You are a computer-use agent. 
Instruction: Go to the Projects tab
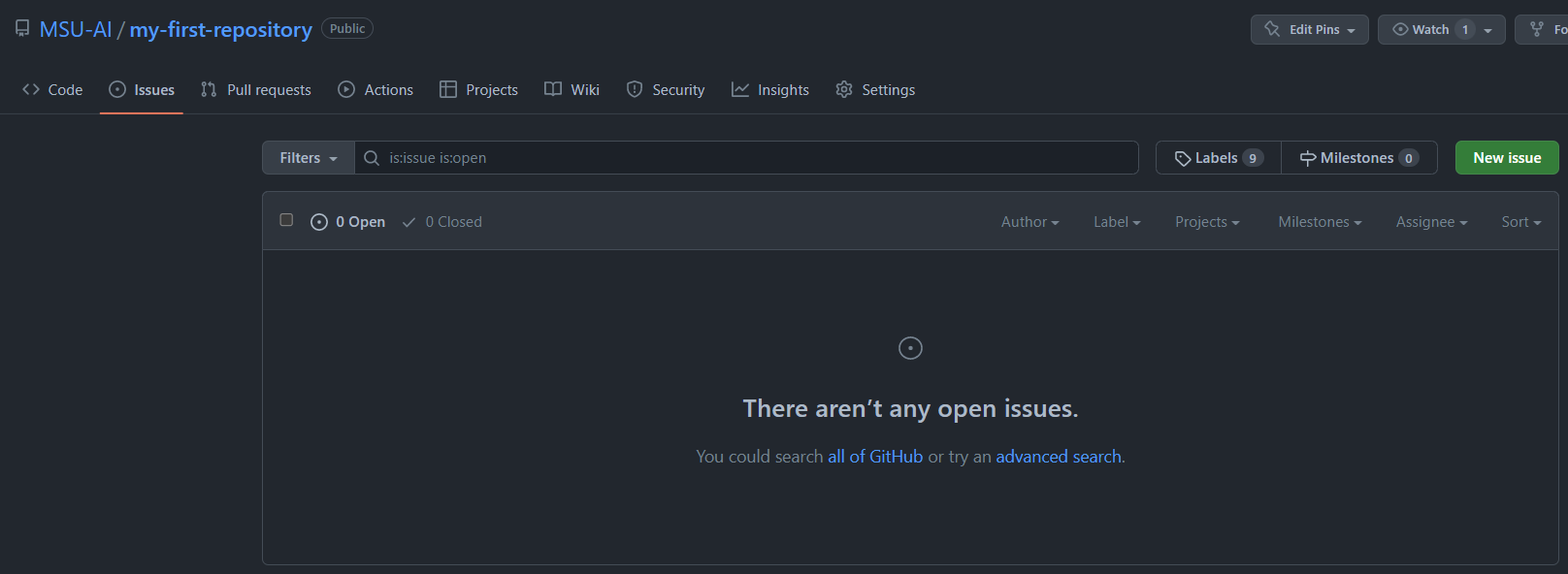[479, 89]
